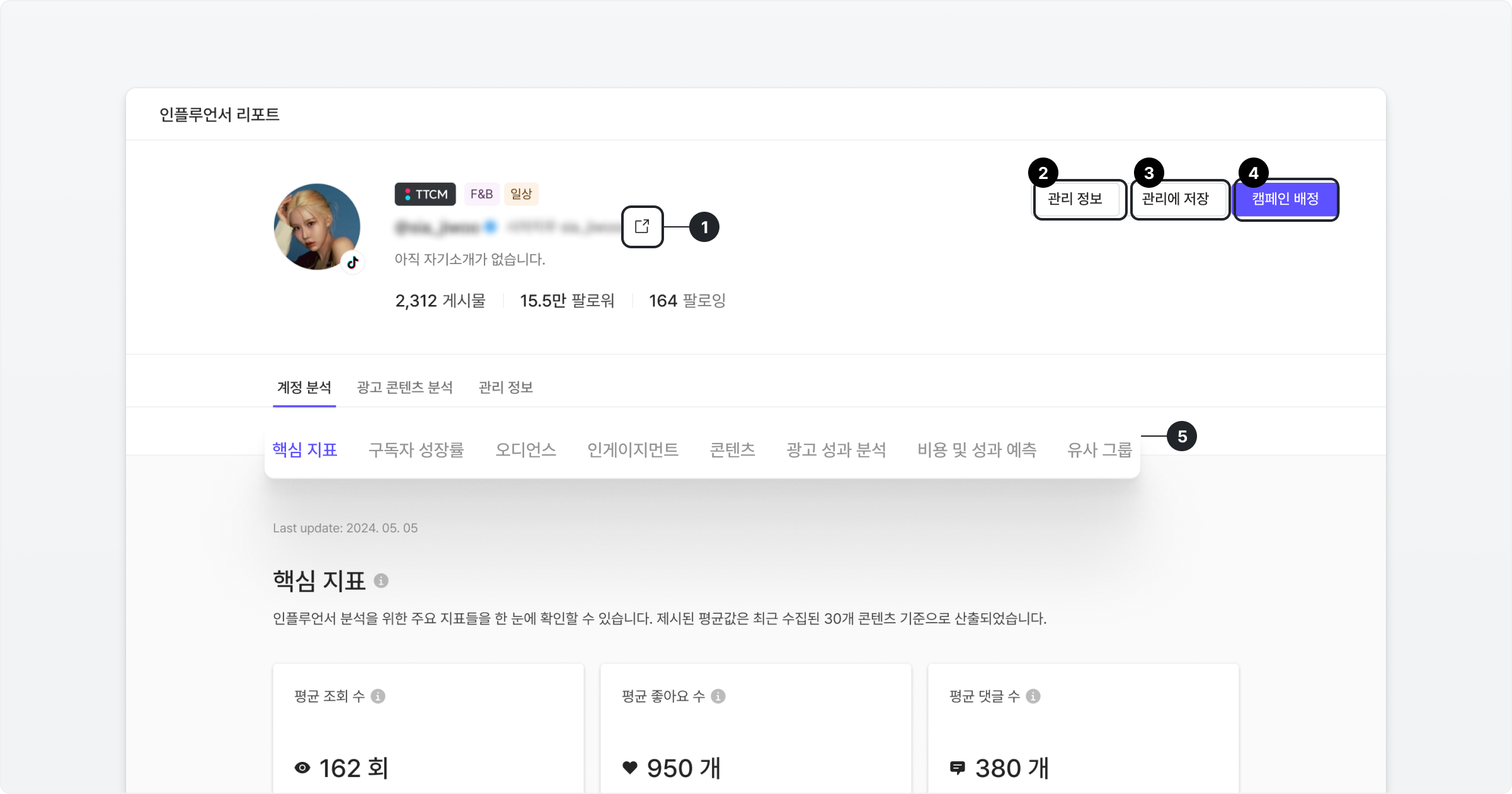
Task: Select the 계정 분석 tab
Action: click(304, 387)
